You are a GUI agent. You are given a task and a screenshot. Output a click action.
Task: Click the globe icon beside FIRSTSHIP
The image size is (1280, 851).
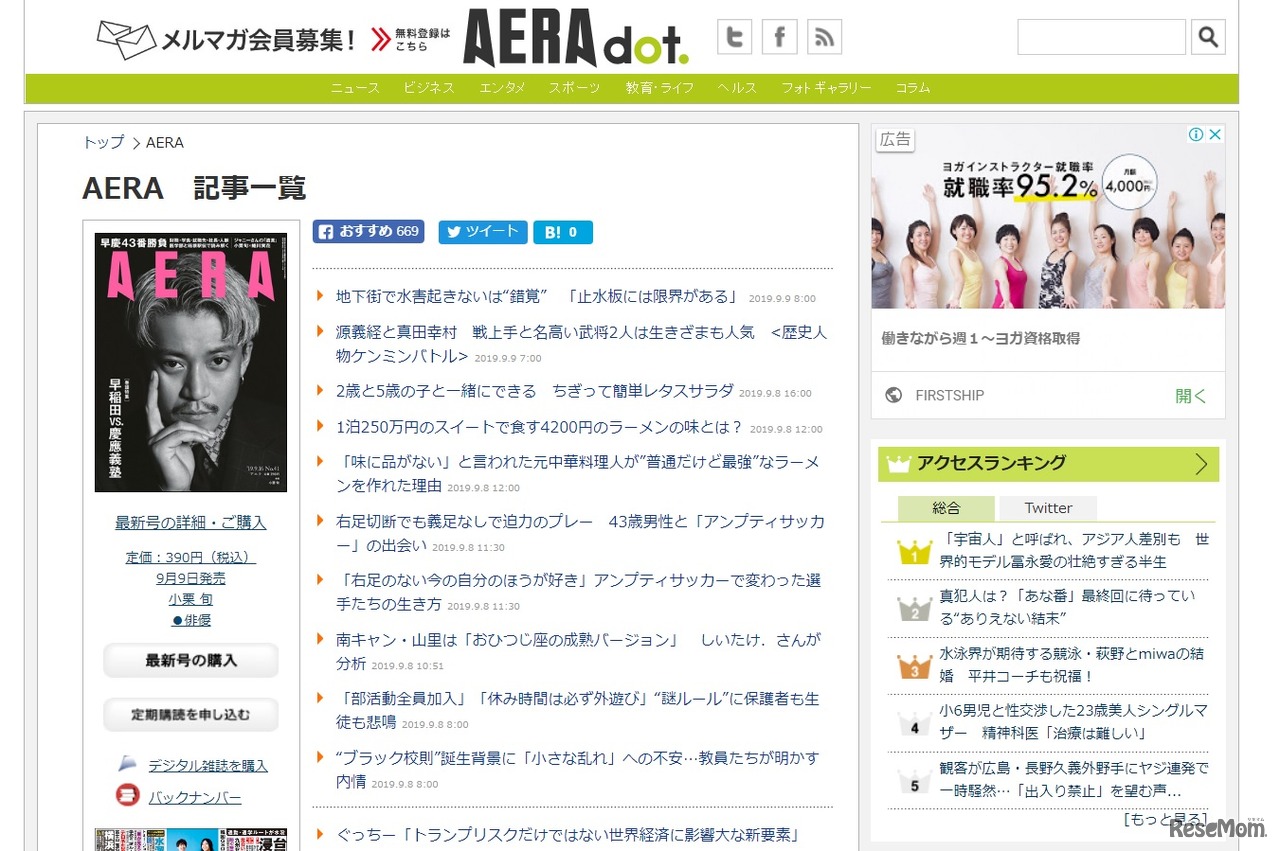[x=894, y=395]
